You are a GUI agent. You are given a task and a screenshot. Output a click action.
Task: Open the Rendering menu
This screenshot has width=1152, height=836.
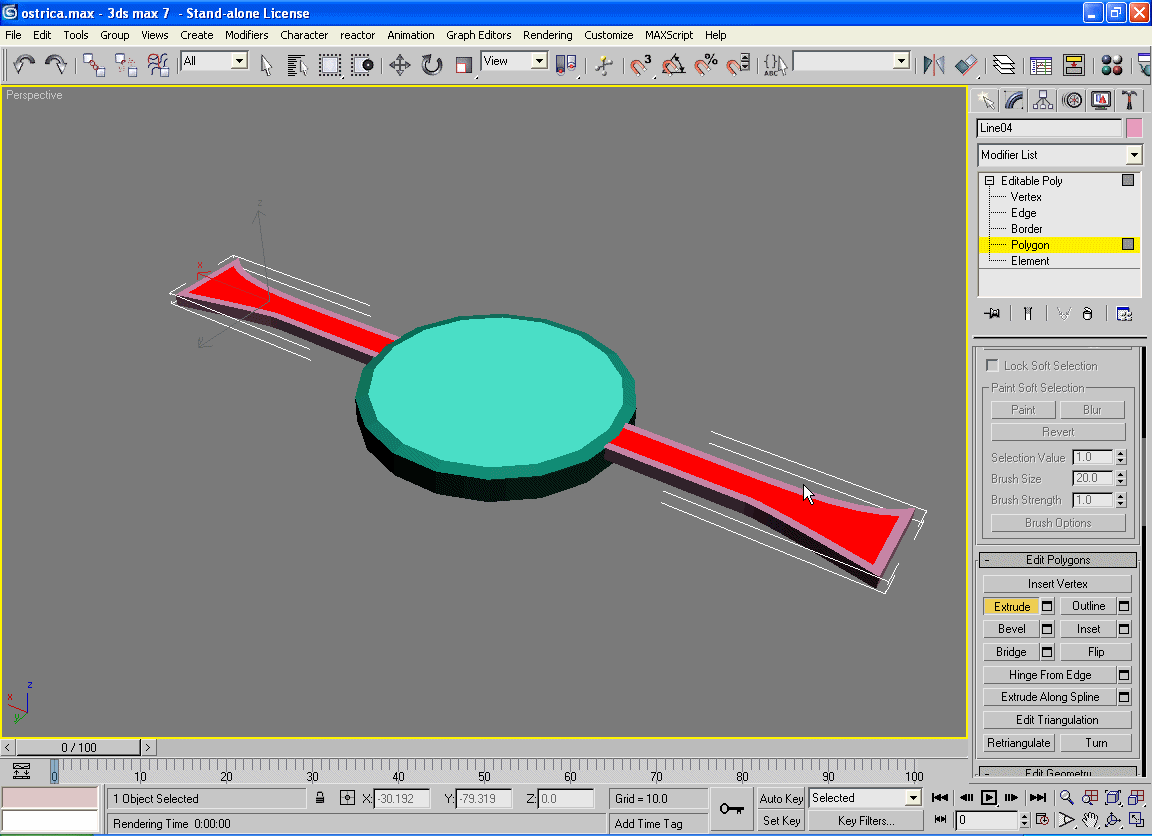coord(547,35)
